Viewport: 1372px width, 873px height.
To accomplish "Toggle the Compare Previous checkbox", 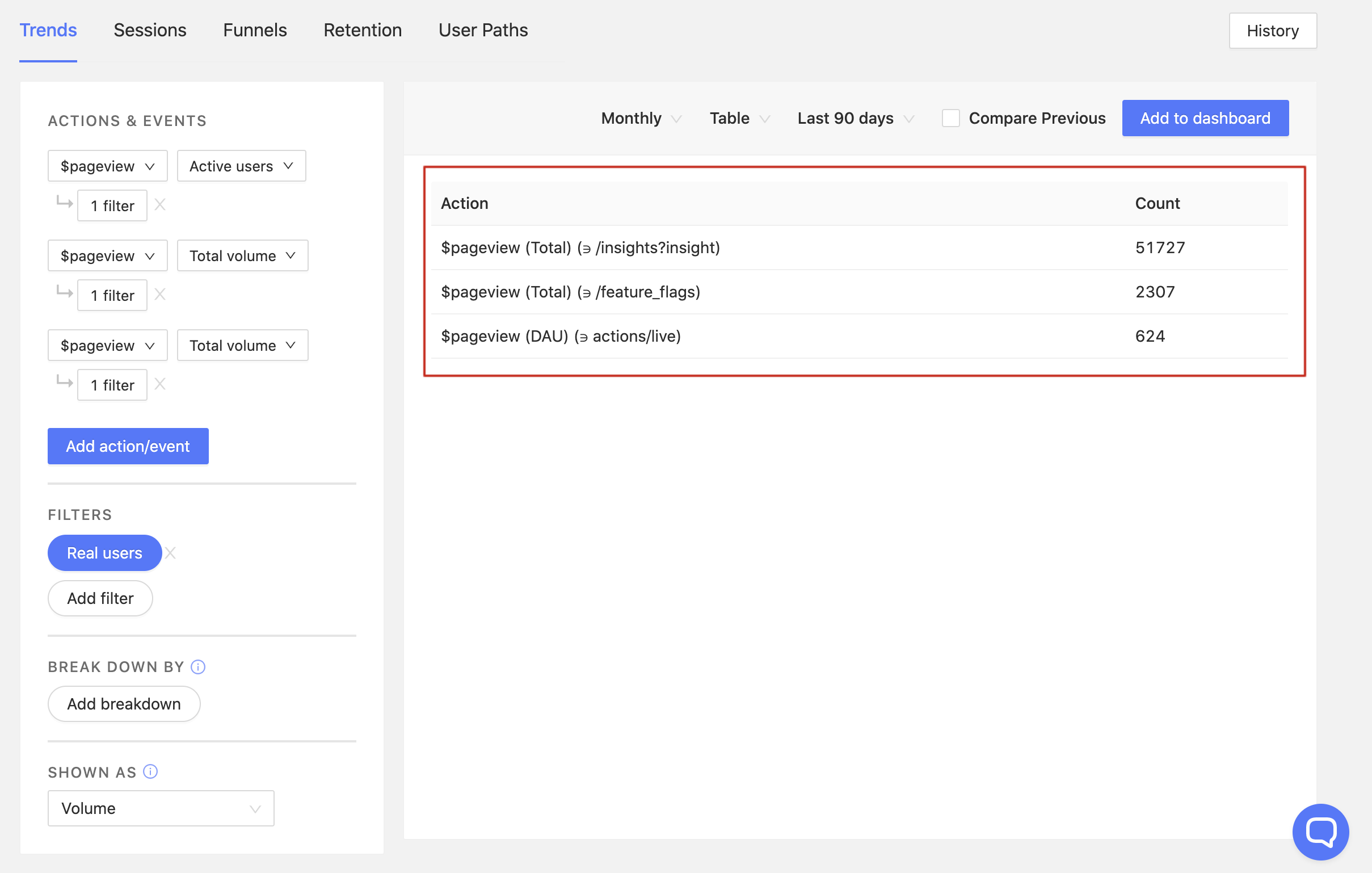I will coord(950,118).
